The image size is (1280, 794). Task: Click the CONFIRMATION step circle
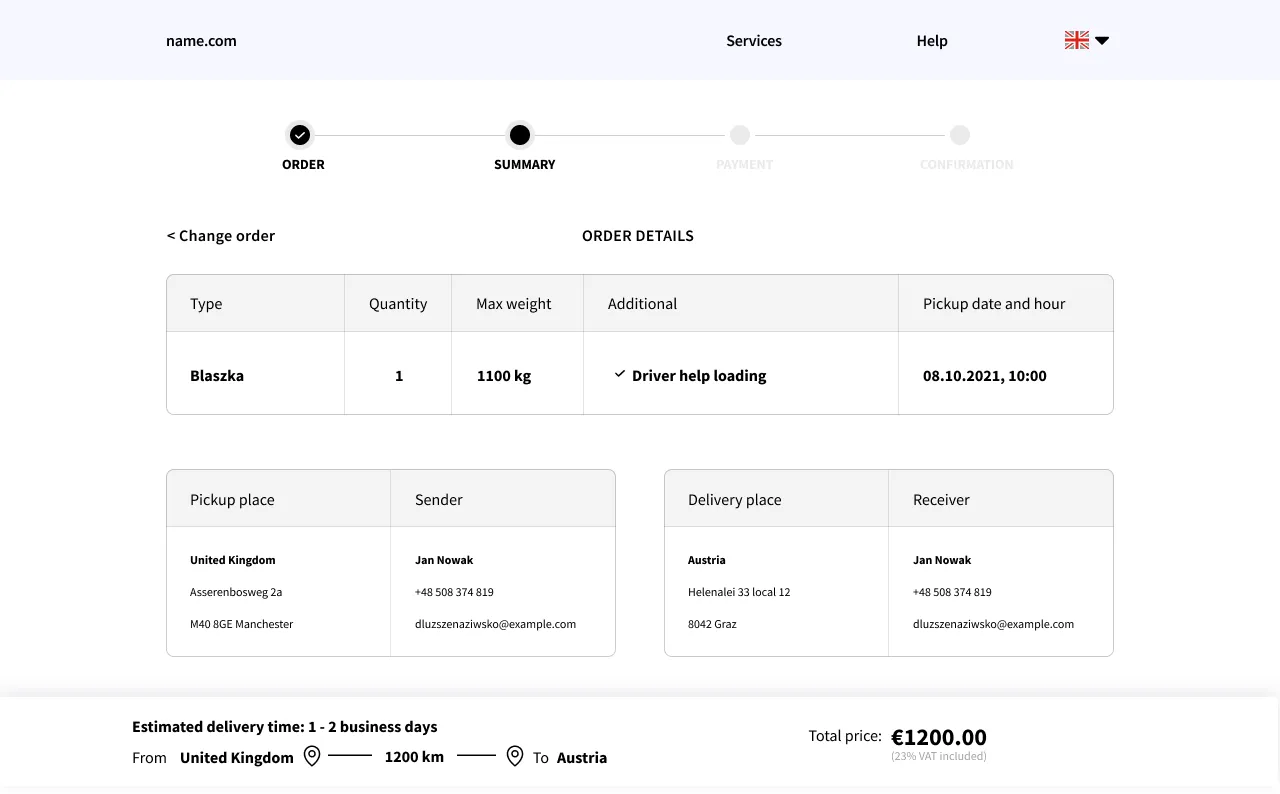[x=960, y=135]
